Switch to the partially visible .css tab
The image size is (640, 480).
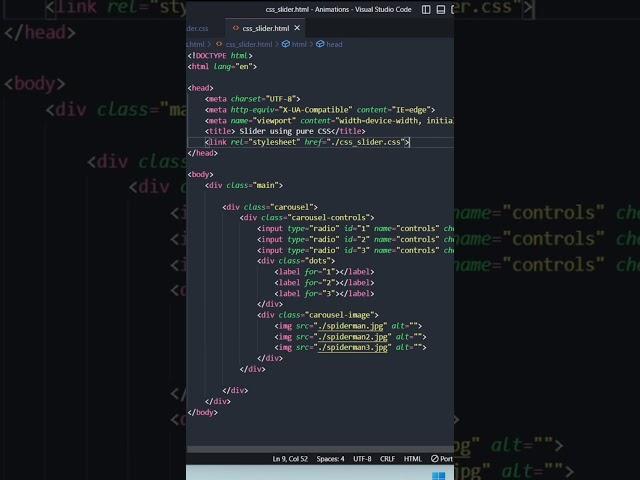(198, 28)
